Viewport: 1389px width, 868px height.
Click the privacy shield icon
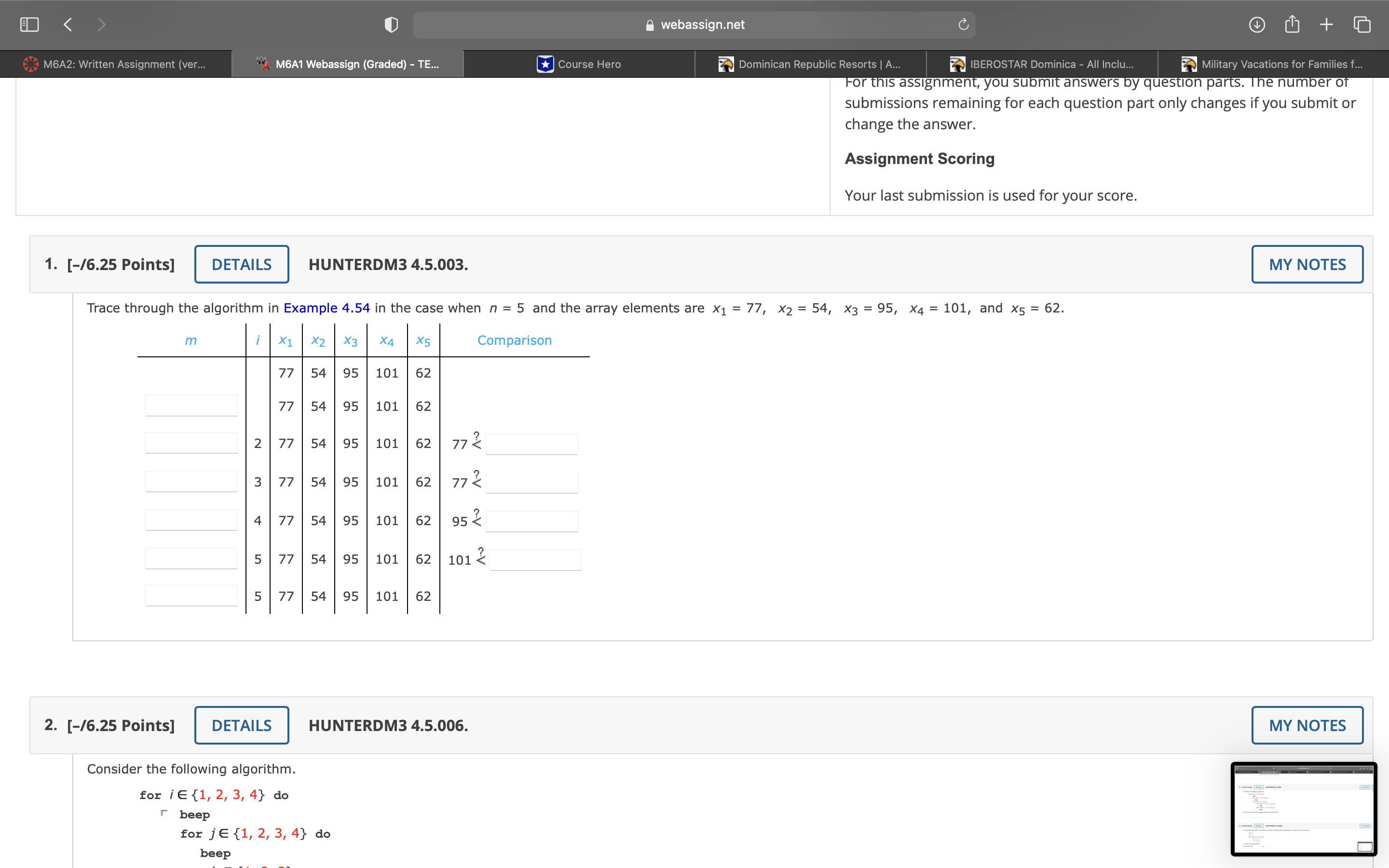coord(391,25)
